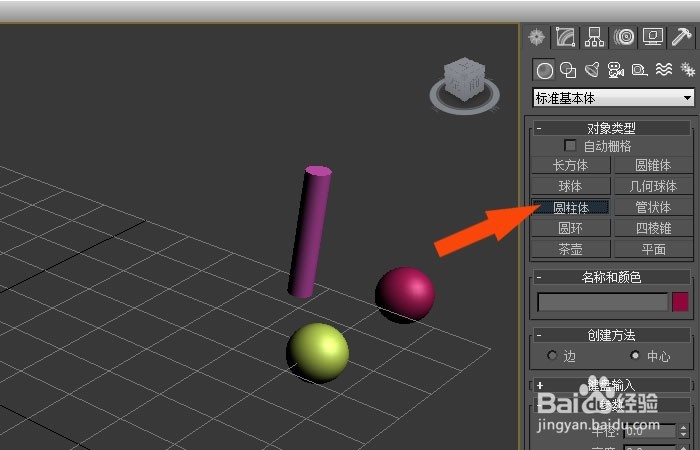
Task: Click the 半径 spinner arrows
Action: (x=683, y=431)
